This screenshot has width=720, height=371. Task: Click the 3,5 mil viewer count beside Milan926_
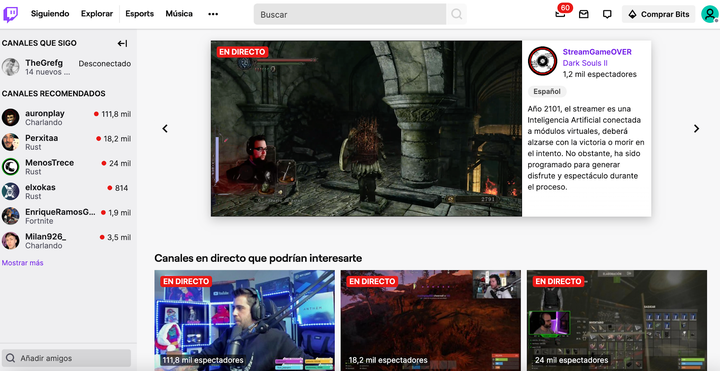[119, 237]
